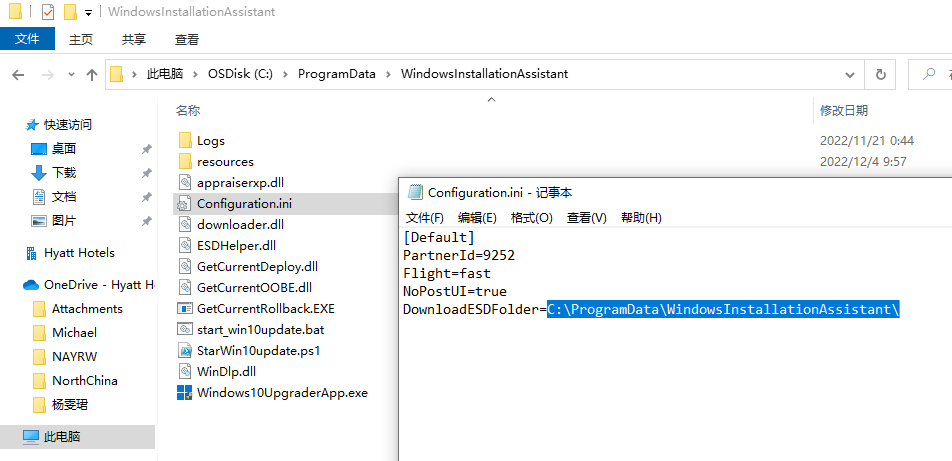Click the pin icon beside 桌面
Viewport: 952px width, 461px height.
coord(146,149)
